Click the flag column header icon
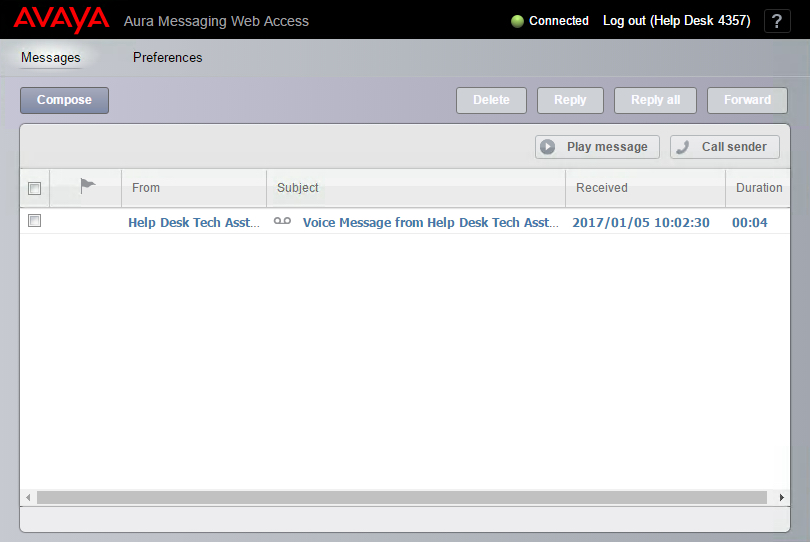 87,186
